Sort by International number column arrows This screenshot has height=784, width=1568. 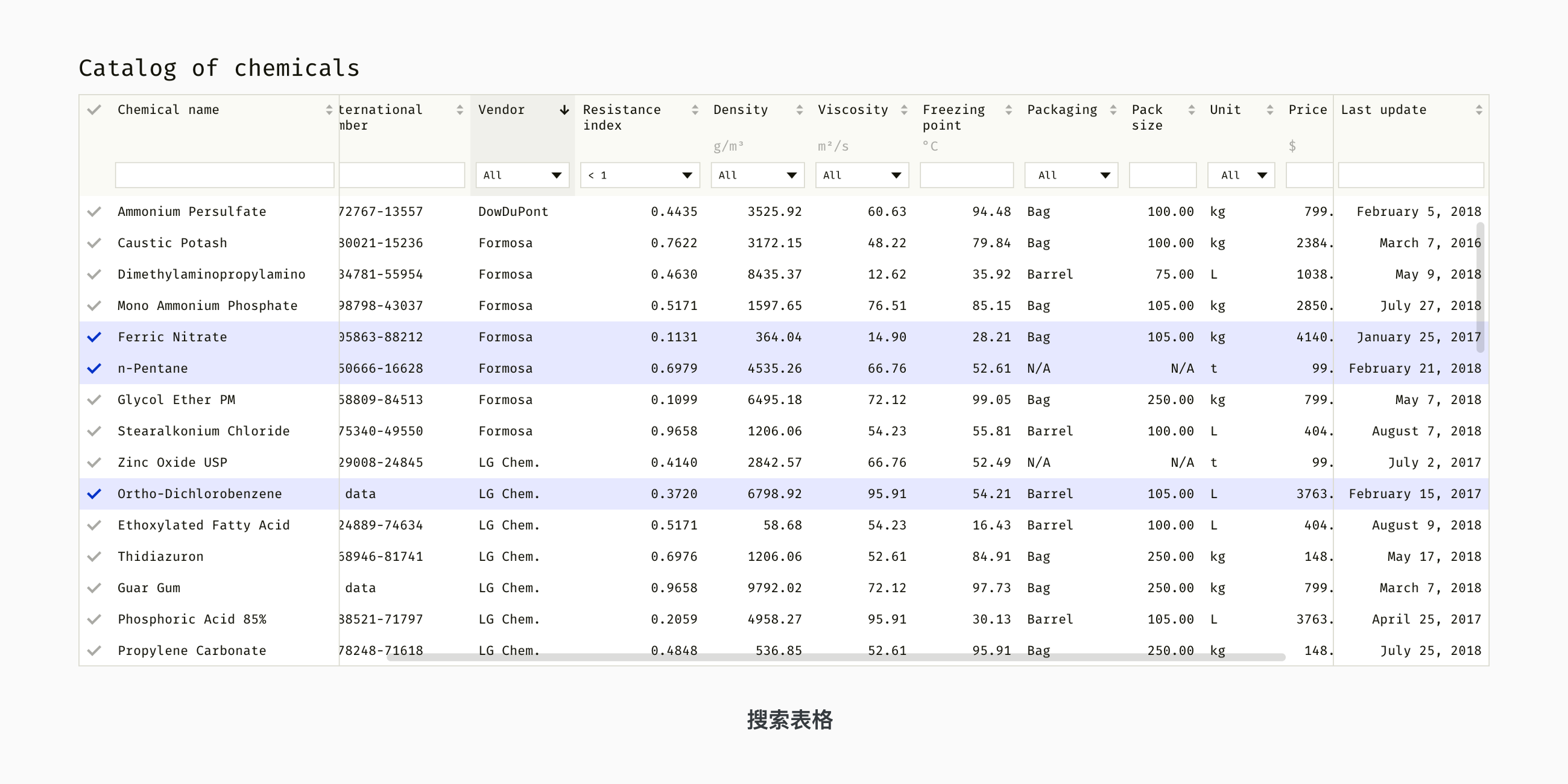[x=460, y=110]
